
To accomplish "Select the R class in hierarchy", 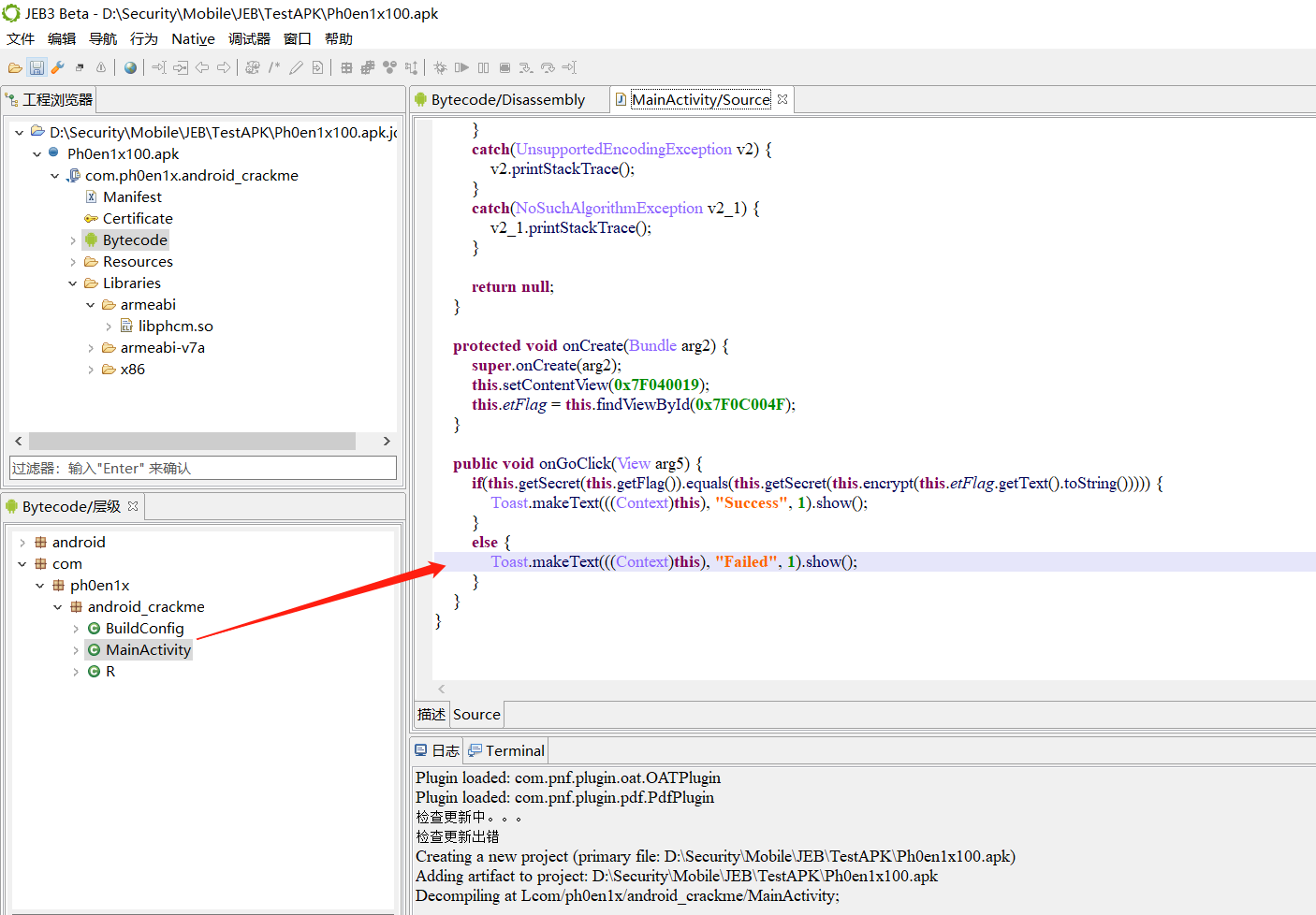I will (x=110, y=671).
